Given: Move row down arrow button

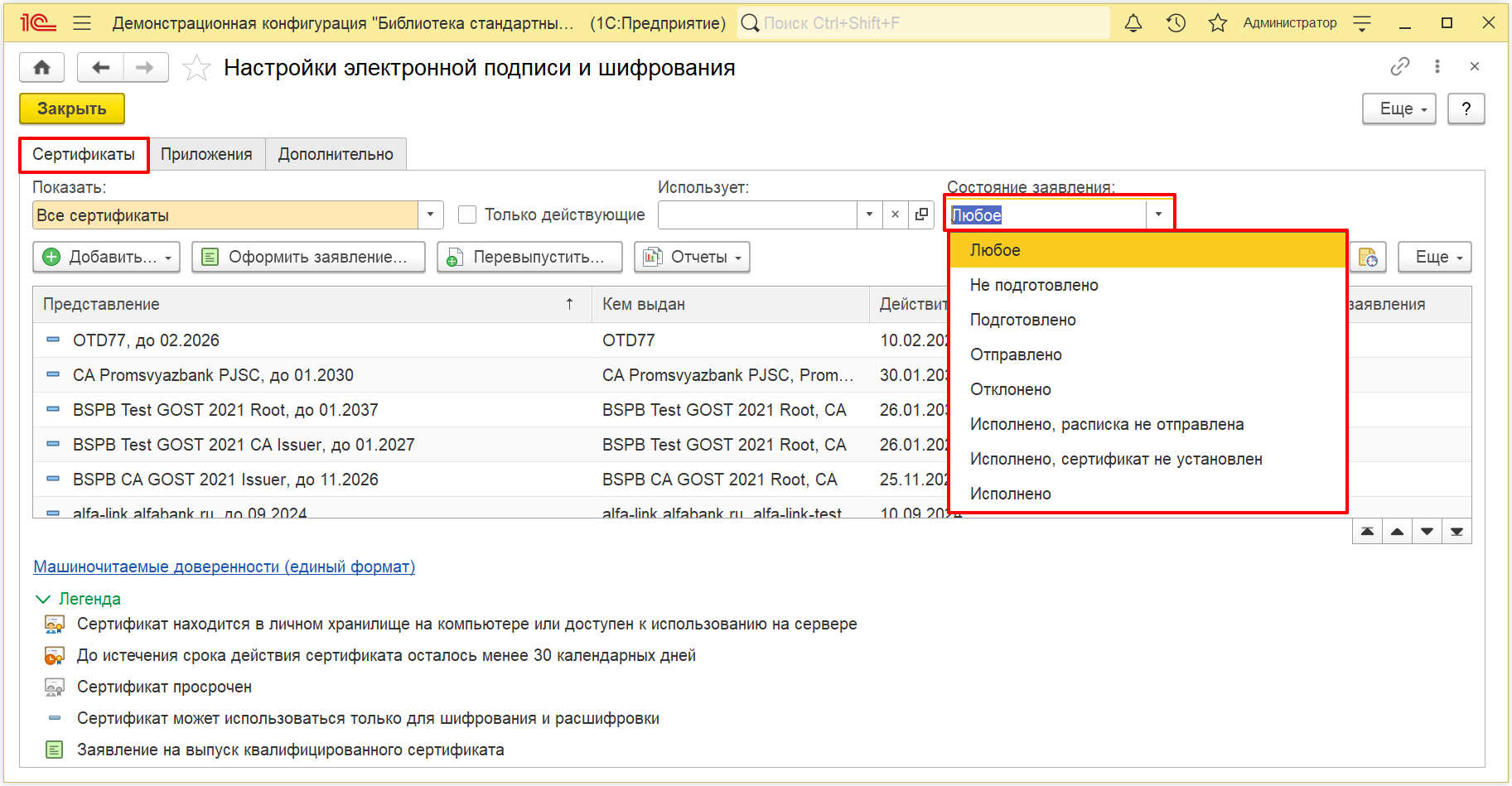Looking at the screenshot, I should [x=1427, y=532].
